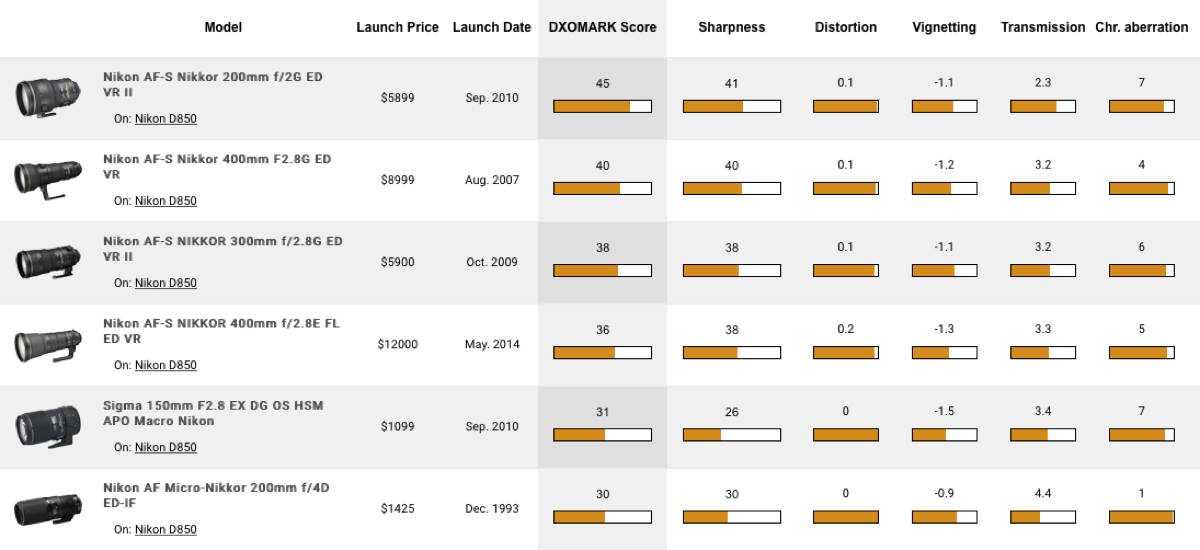Click the Launch Date column header
Screen dimensions: 1200x550
[x=491, y=28]
